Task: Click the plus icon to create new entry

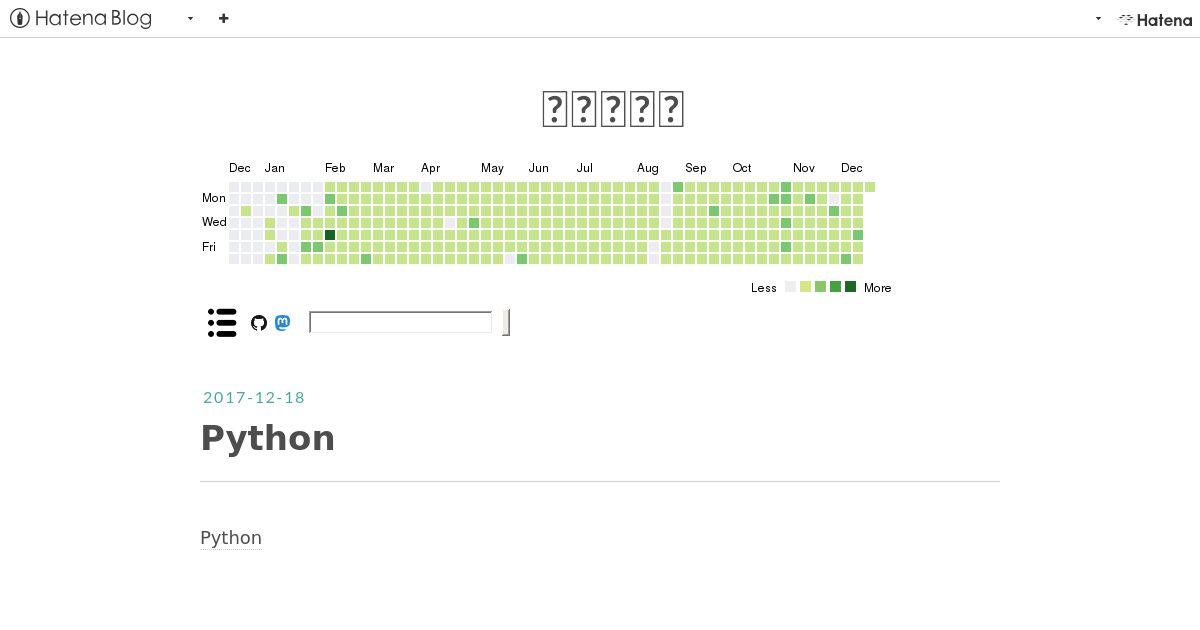Action: click(x=223, y=18)
